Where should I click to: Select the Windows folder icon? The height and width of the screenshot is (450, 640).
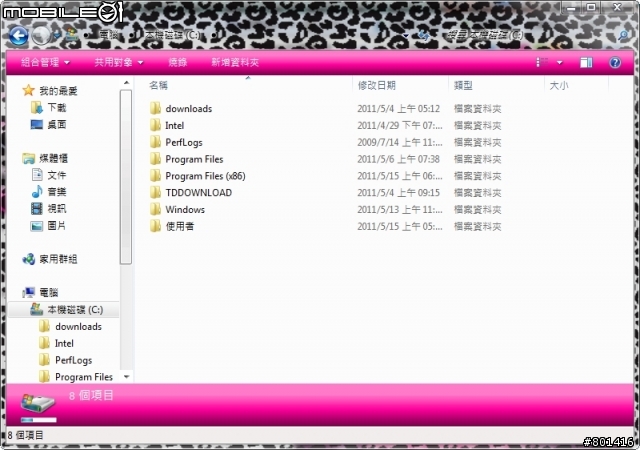155,209
